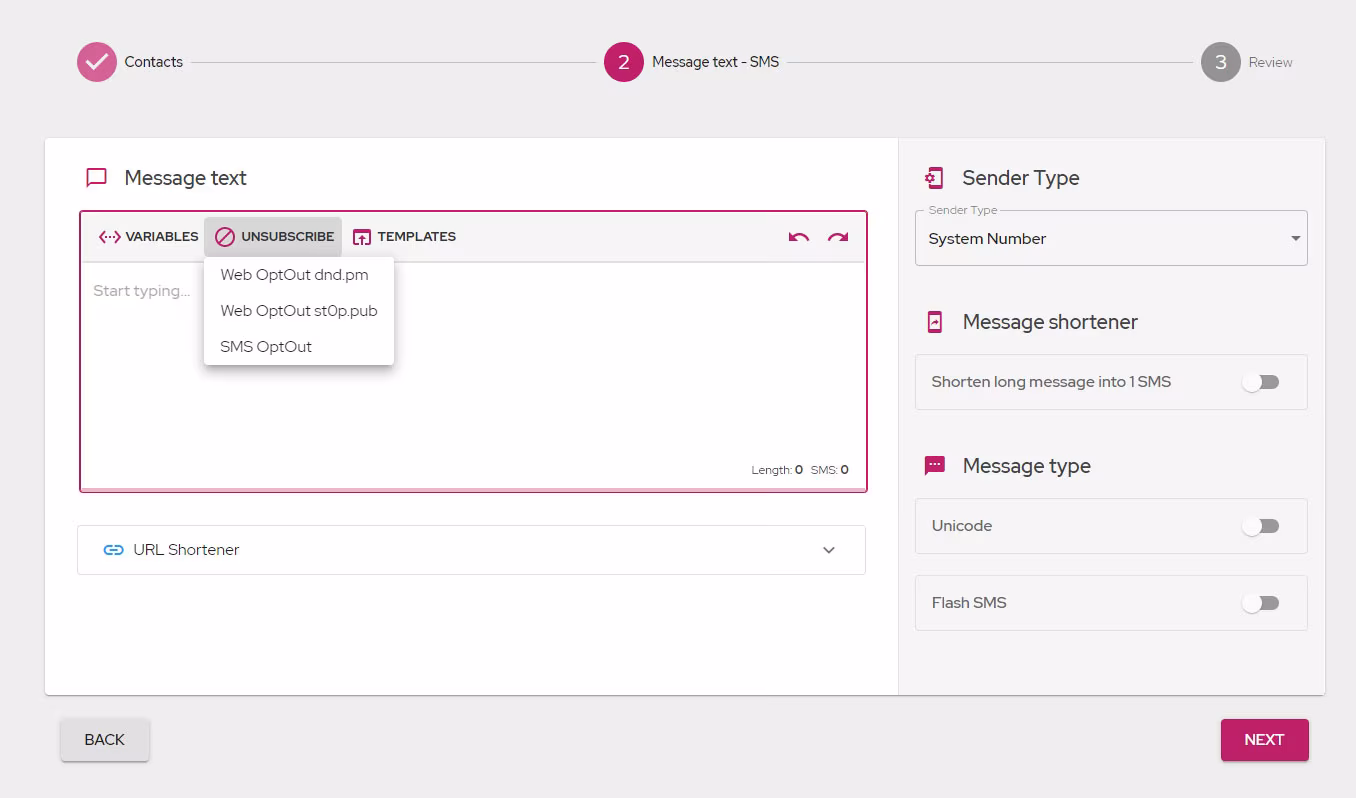
Task: Click the undo arrow icon
Action: 798,237
